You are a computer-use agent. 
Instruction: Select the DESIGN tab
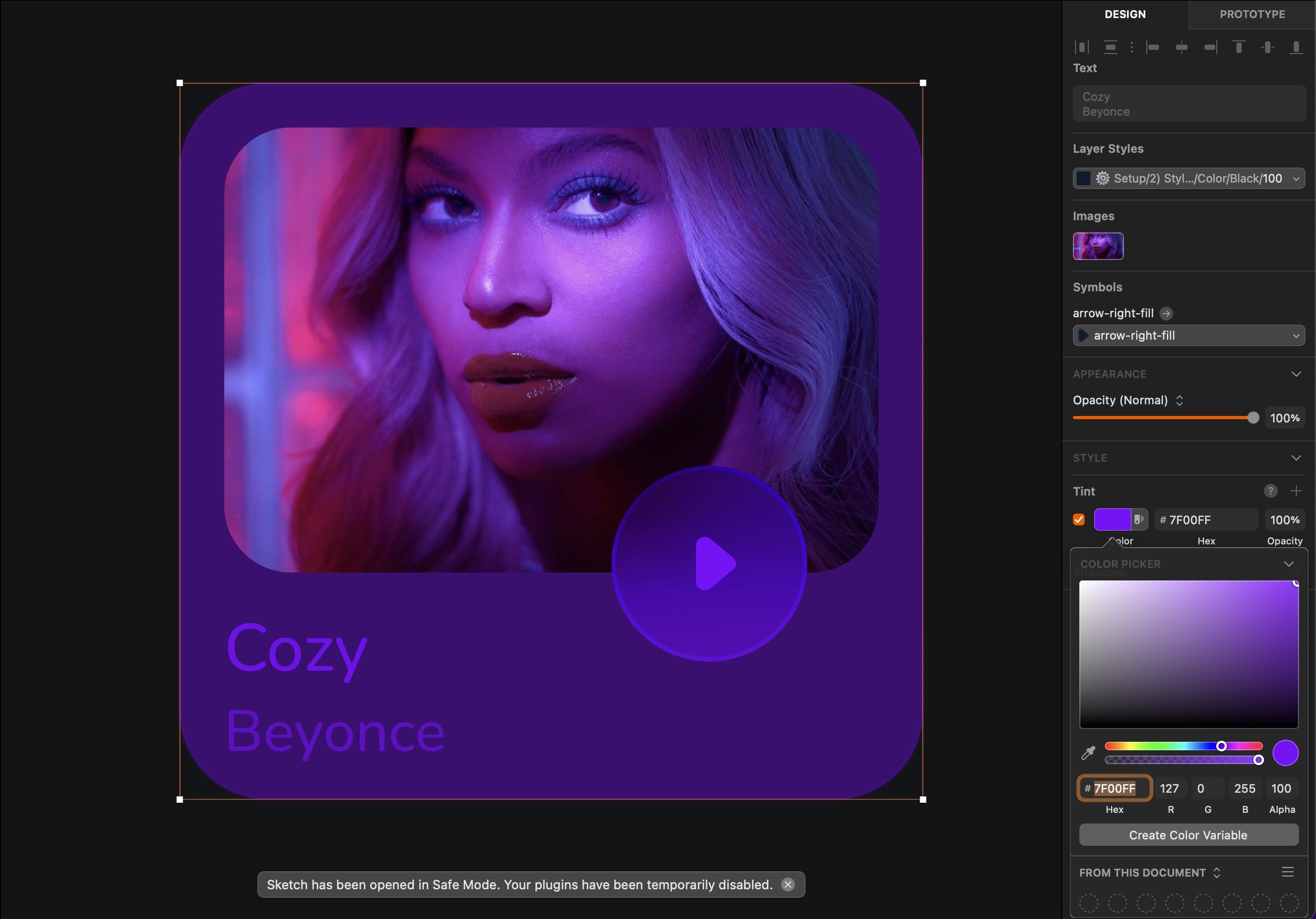pyautogui.click(x=1124, y=14)
